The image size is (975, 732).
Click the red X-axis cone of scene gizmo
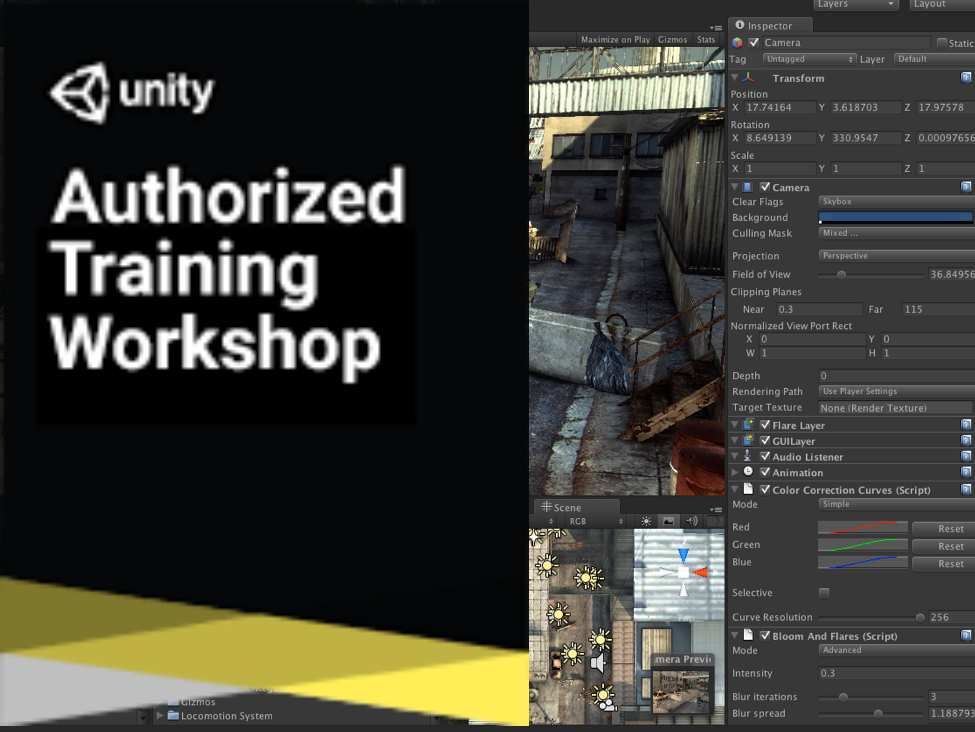[701, 572]
